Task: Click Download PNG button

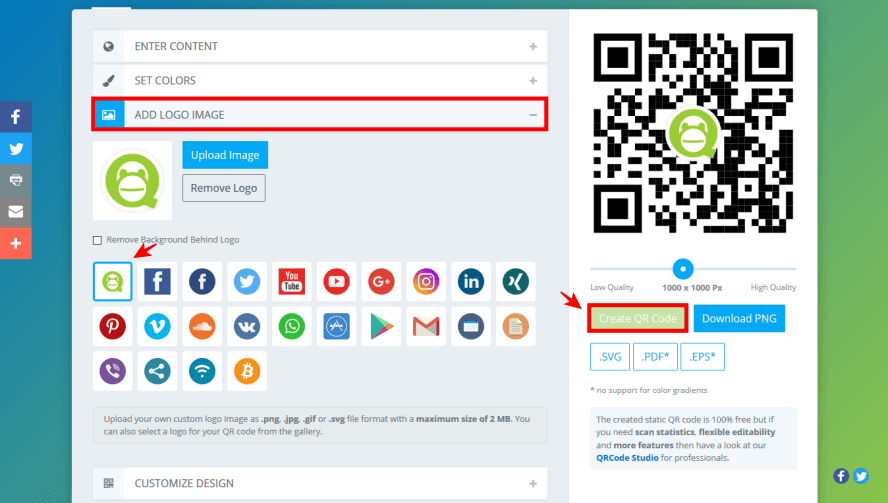Action: (739, 318)
